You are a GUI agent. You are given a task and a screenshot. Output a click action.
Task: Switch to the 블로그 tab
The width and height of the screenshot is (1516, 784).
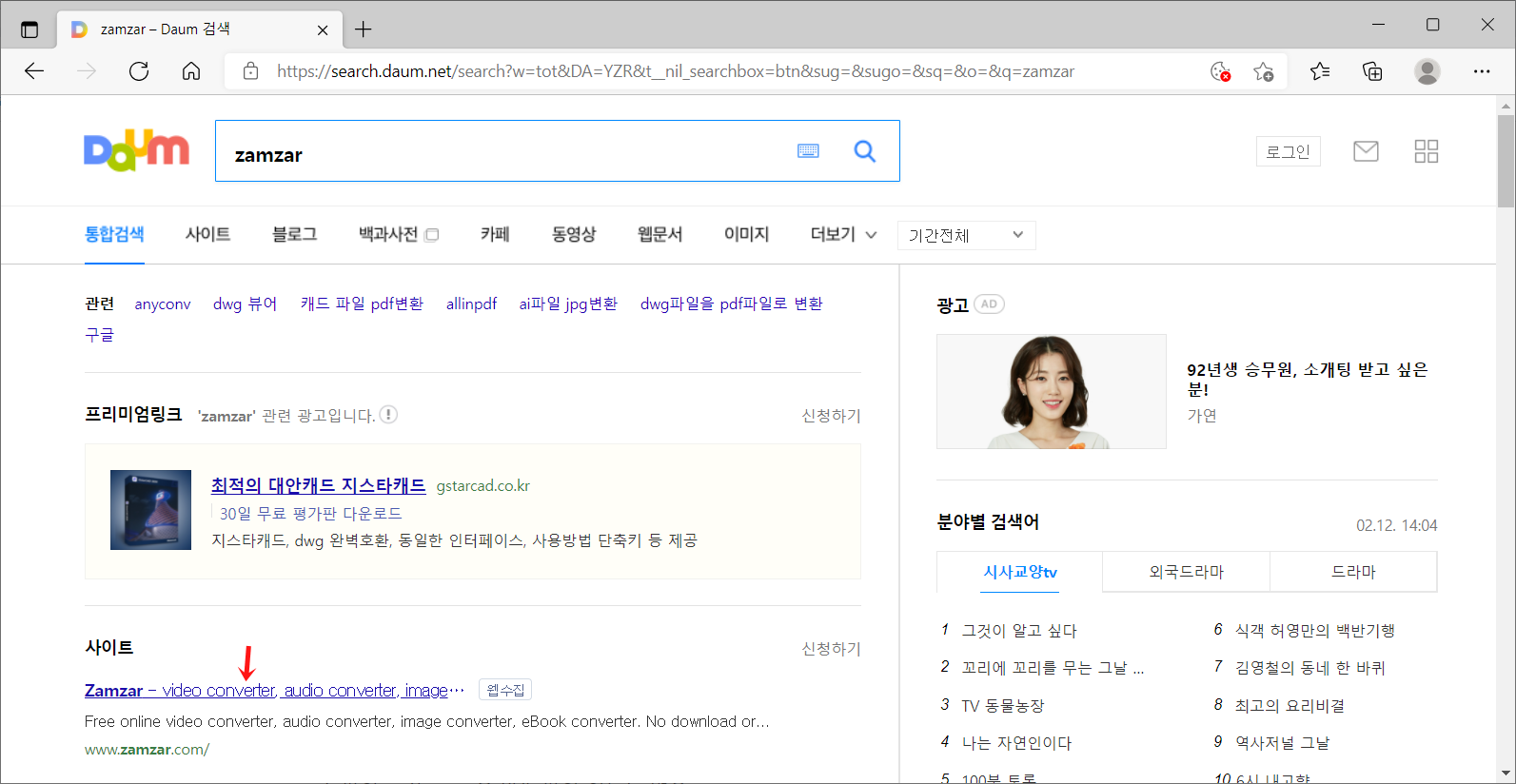pyautogui.click(x=294, y=234)
